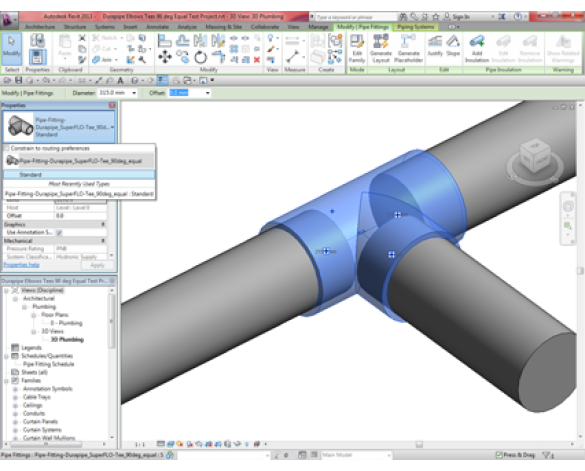The image size is (585, 471).
Task: Expand the Cable Trays family node
Action: [15, 397]
